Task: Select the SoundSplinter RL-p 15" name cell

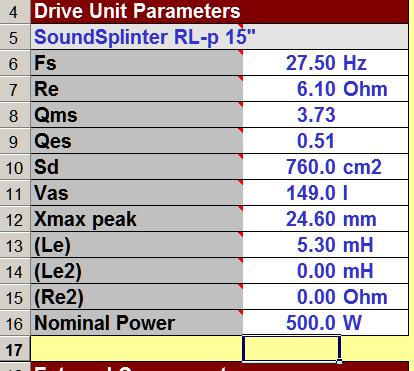Action: point(219,37)
